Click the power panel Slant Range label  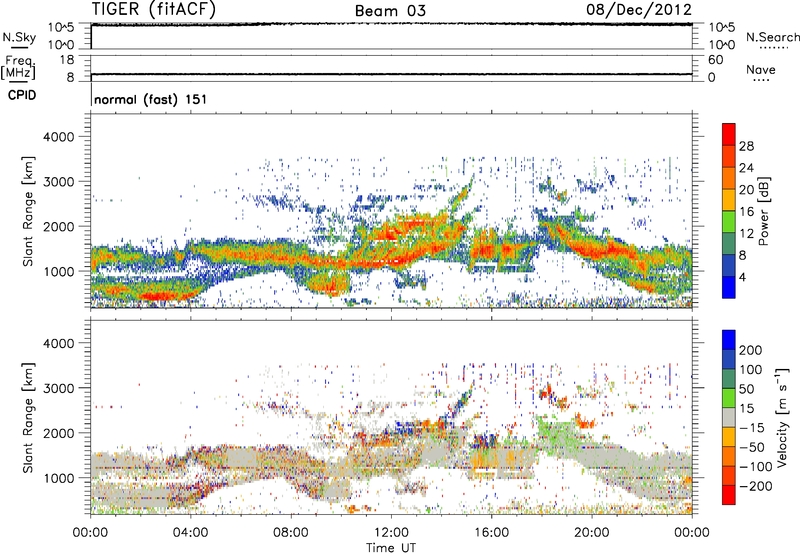coord(28,211)
